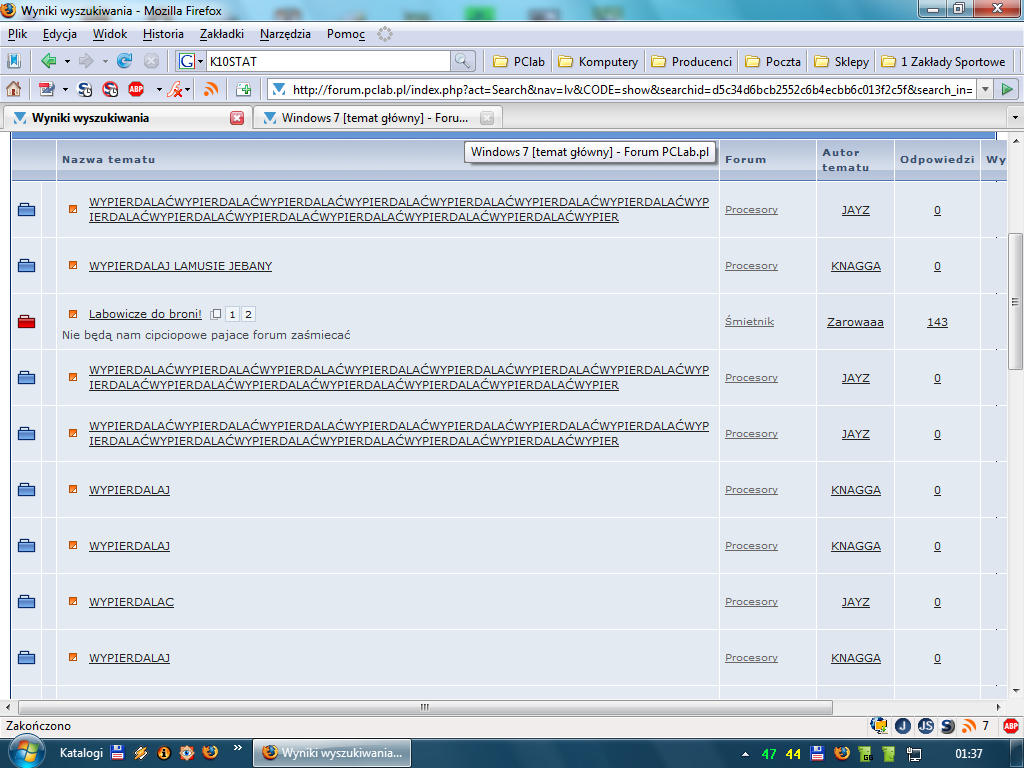The image size is (1024, 768).
Task: Click the green Back arrow button
Action: click(x=48, y=61)
